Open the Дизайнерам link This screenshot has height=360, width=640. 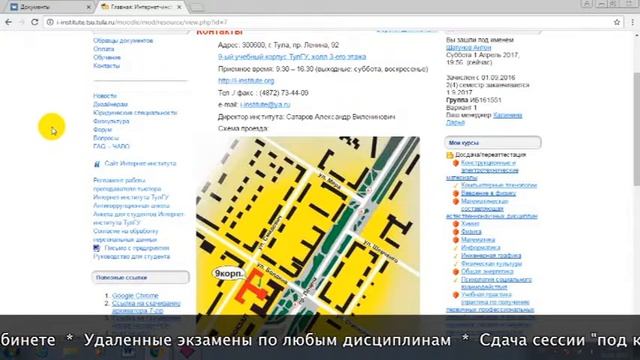(x=110, y=104)
